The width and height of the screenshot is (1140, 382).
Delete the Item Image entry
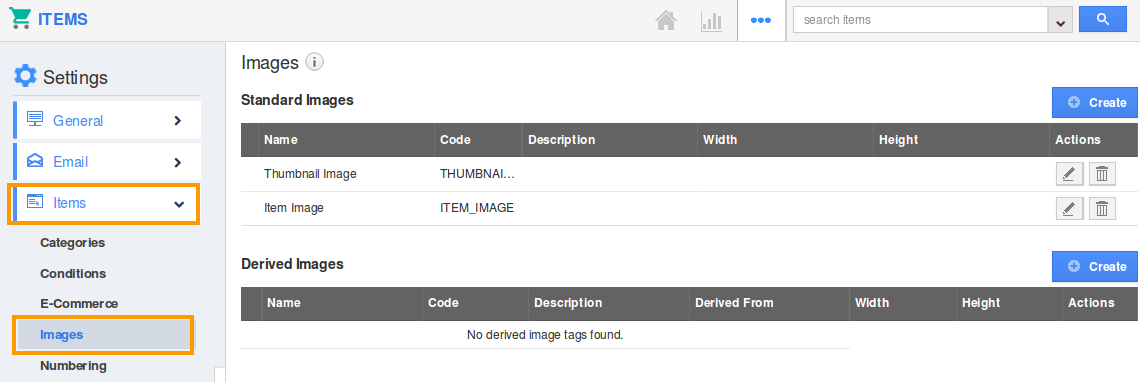tap(1102, 208)
